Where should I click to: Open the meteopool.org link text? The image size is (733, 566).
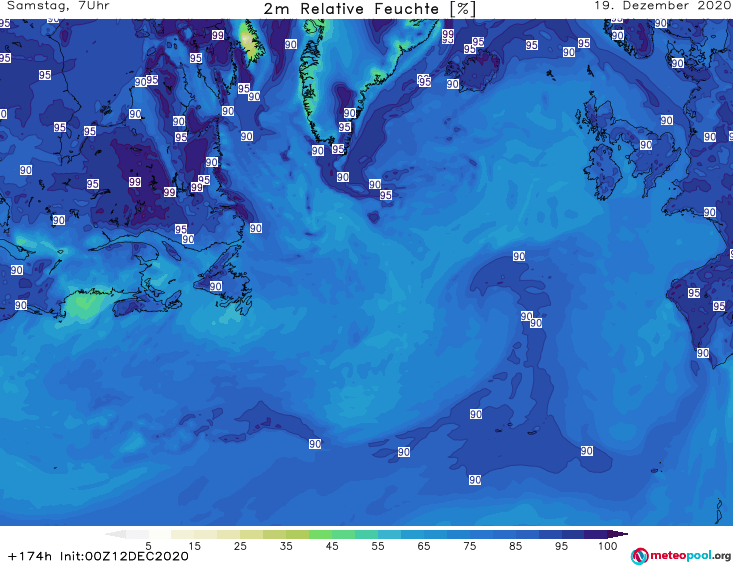(690, 555)
